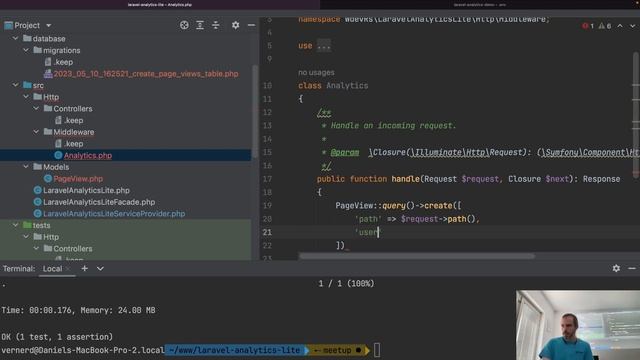640x360 pixels.
Task: Click the red error indicator in editor
Action: tap(588, 26)
